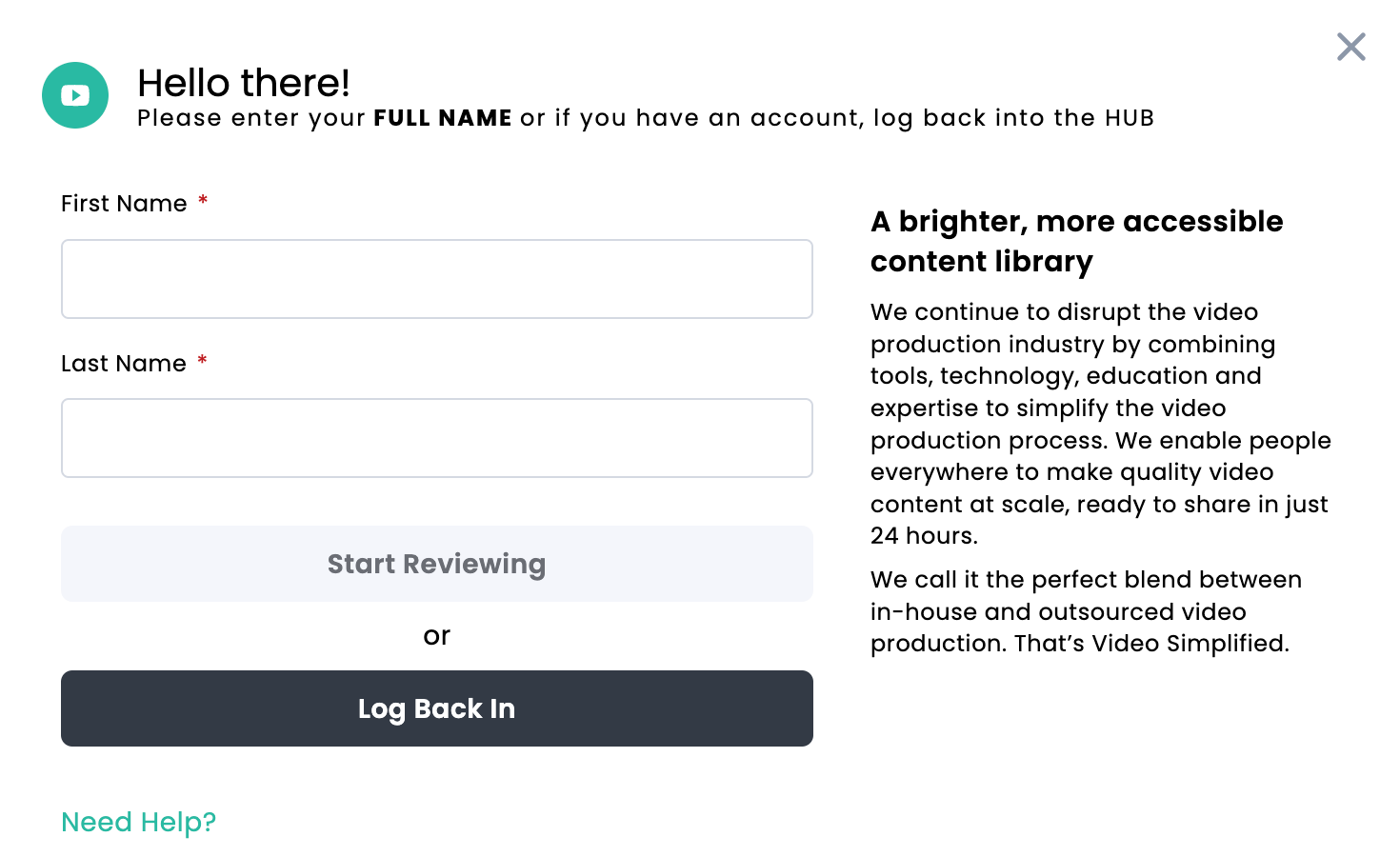Close the dialog with the X icon
The height and width of the screenshot is (857, 1400).
click(1350, 47)
